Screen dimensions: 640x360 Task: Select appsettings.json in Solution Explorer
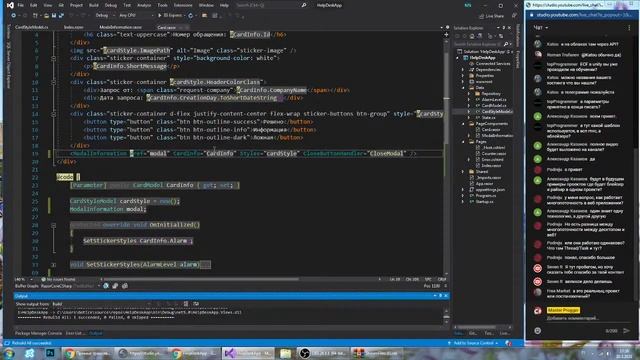490,190
